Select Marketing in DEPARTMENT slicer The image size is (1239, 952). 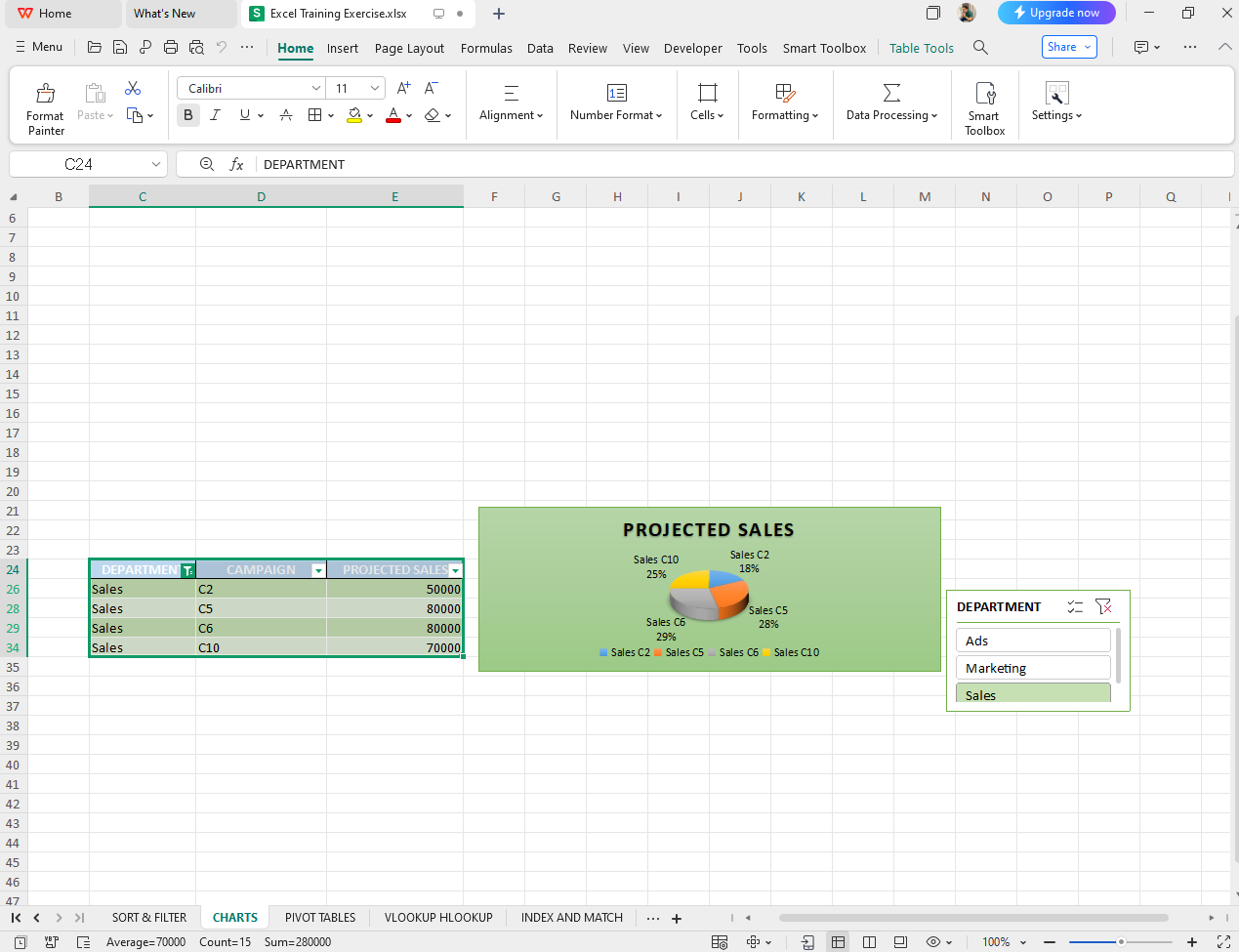1033,668
